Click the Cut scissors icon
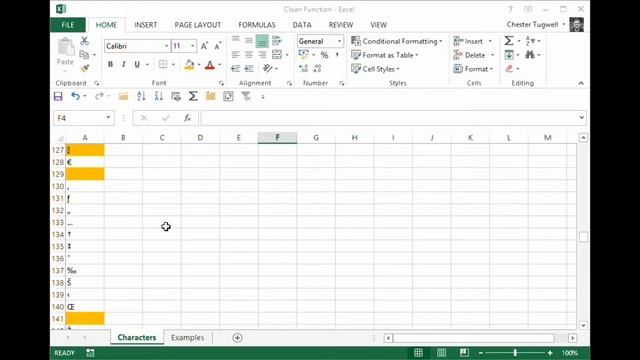 pos(84,40)
